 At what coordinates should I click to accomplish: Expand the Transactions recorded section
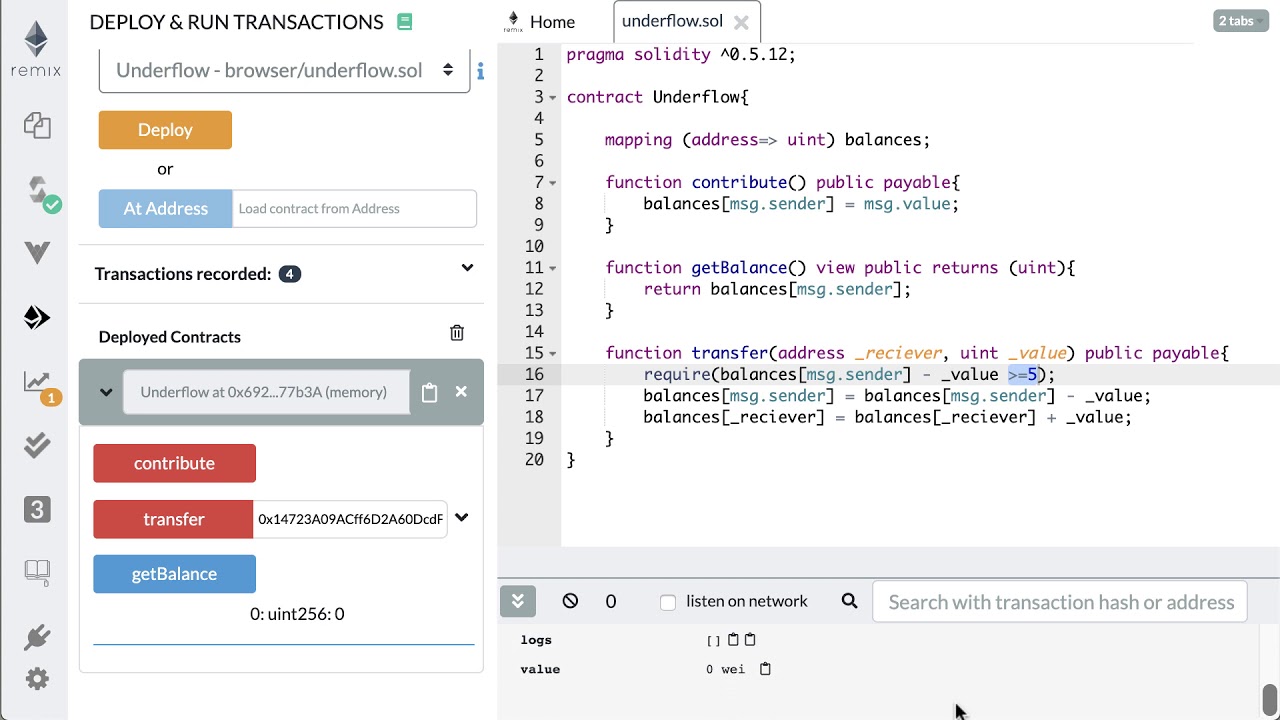[467, 268]
